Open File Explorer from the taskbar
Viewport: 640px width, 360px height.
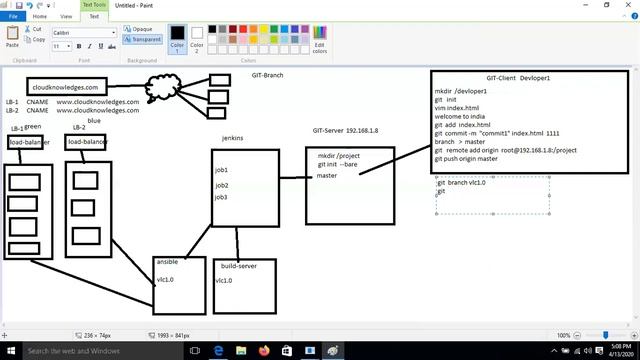(x=241, y=351)
